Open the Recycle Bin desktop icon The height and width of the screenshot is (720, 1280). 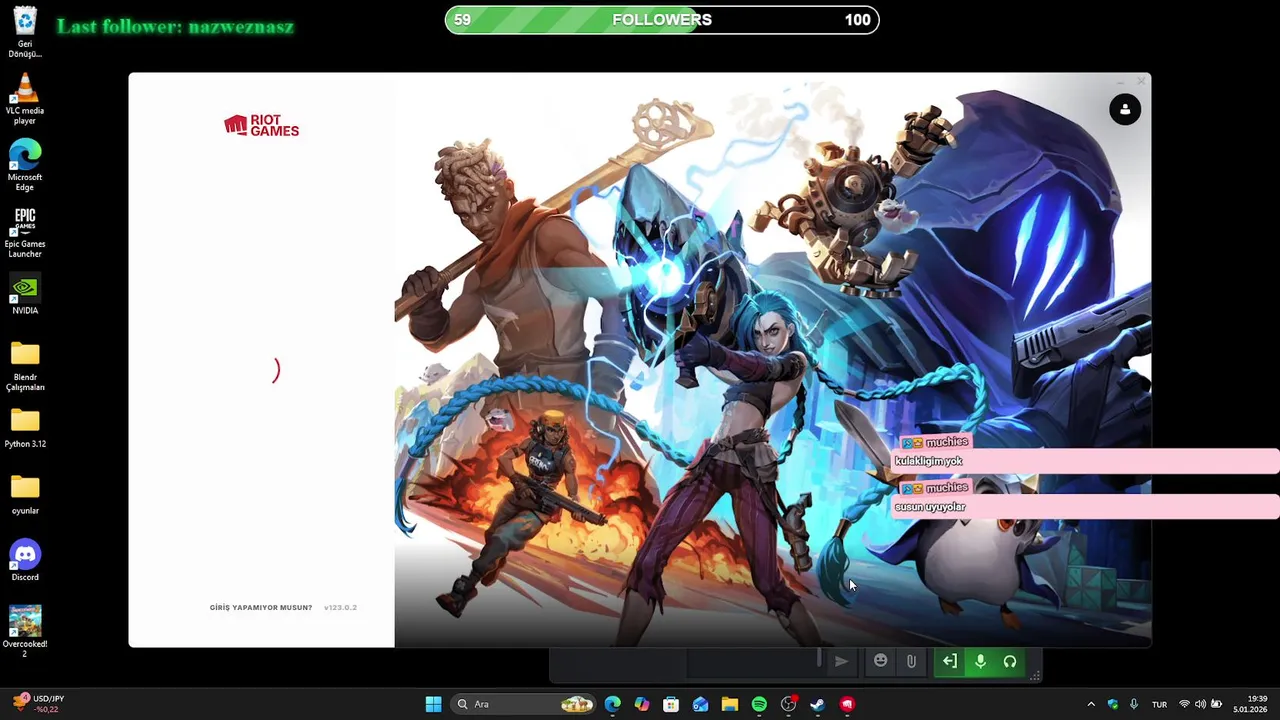coord(25,32)
